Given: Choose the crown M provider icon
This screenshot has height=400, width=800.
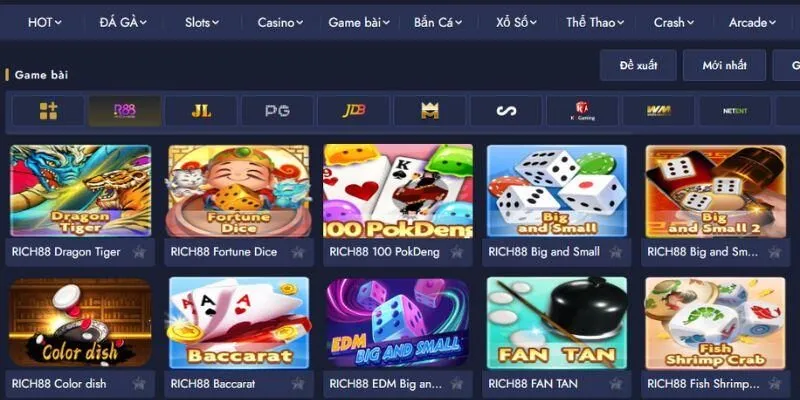Looking at the screenshot, I should click(x=430, y=111).
